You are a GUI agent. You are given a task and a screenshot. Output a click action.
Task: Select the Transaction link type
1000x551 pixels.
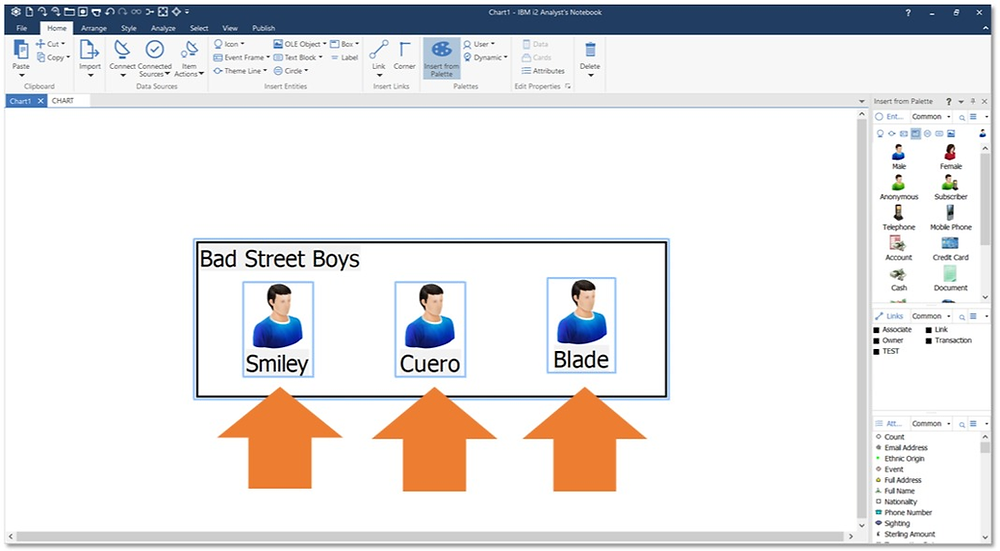pos(948,341)
